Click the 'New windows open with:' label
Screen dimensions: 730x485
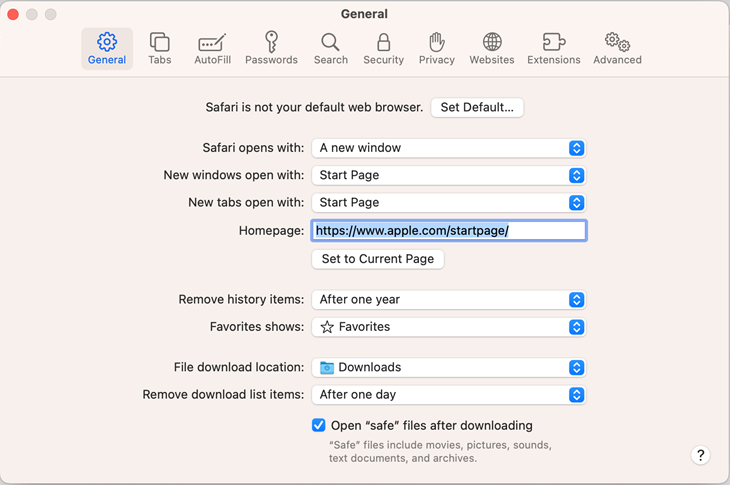234,175
